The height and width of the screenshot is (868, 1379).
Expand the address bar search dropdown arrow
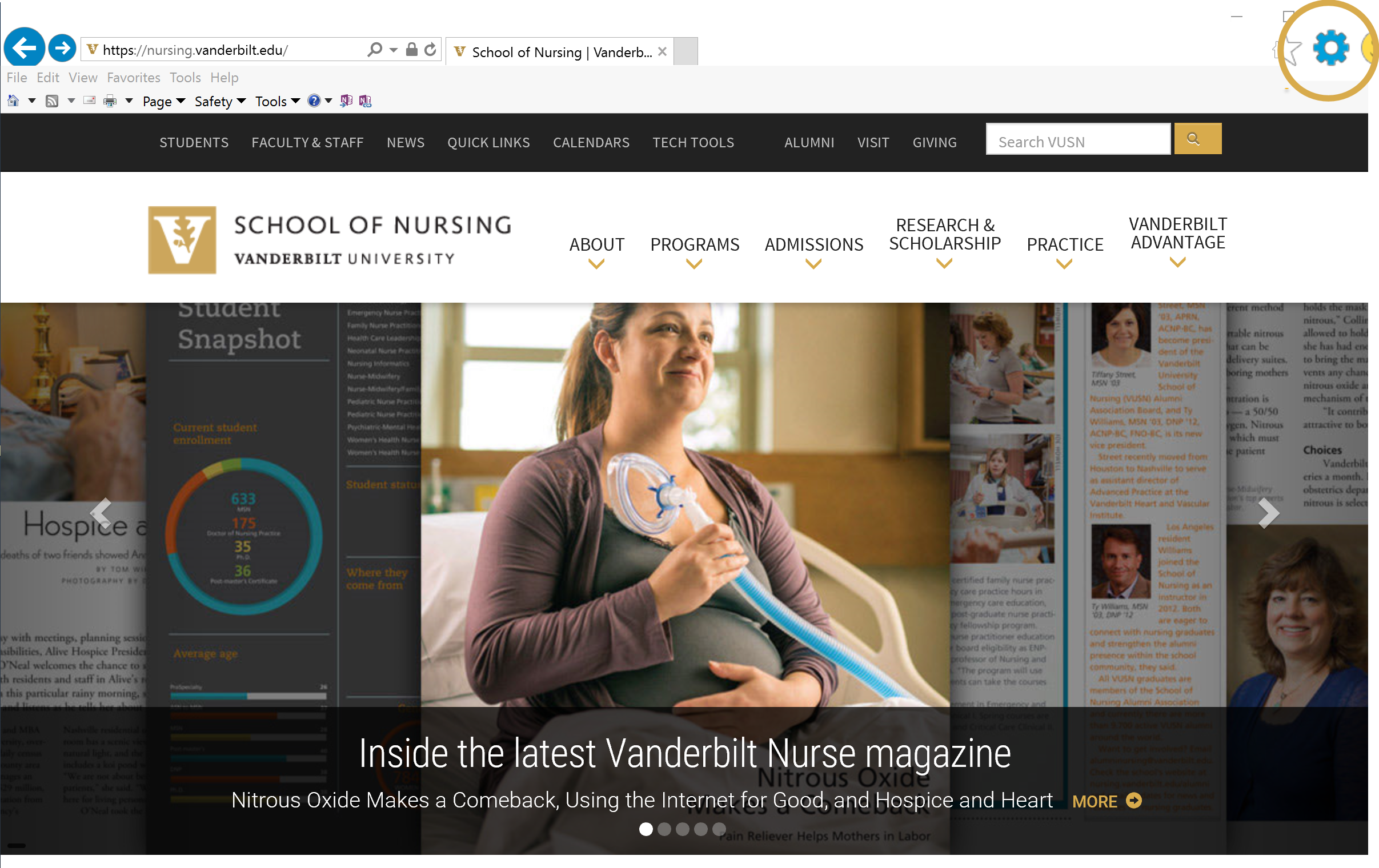click(x=393, y=50)
